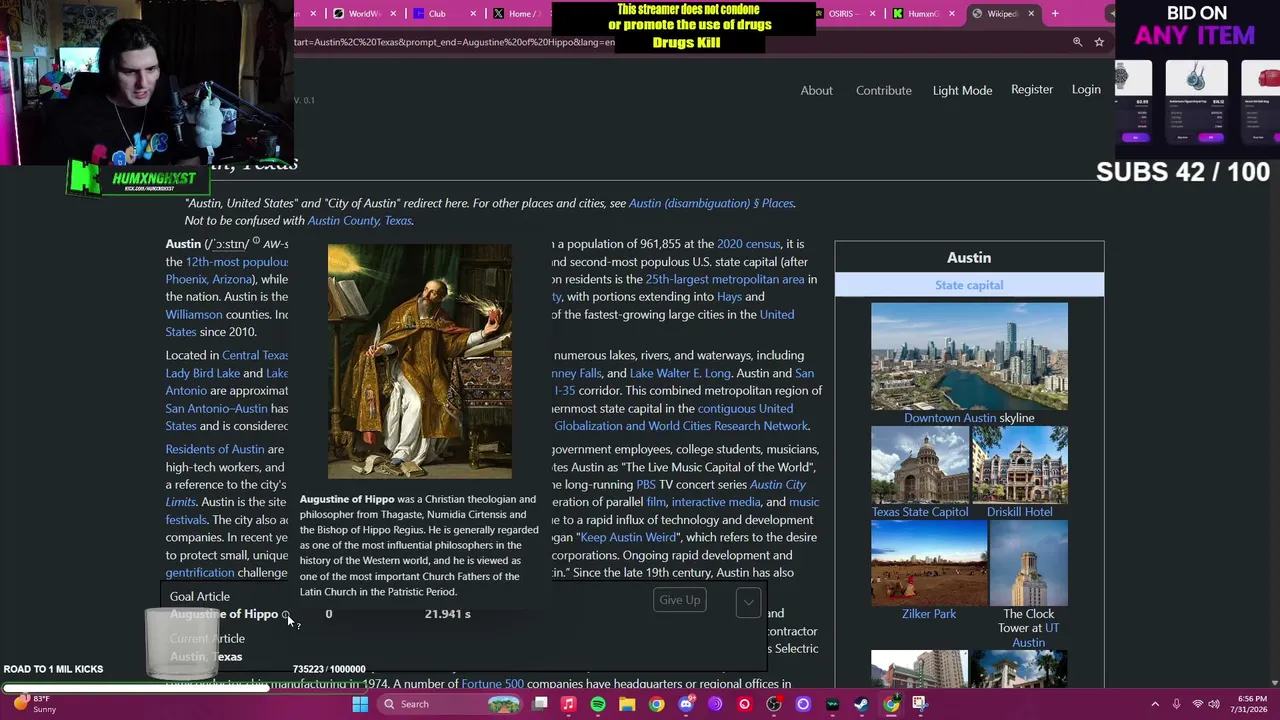The height and width of the screenshot is (720, 1280).
Task: Close the Wikipedia browser tab
Action: (x=1030, y=14)
